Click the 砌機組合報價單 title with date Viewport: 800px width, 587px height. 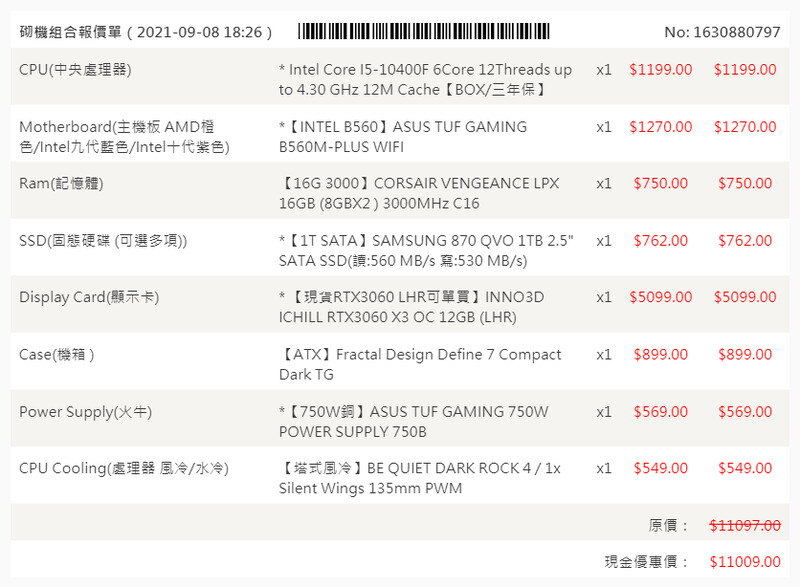coord(146,32)
